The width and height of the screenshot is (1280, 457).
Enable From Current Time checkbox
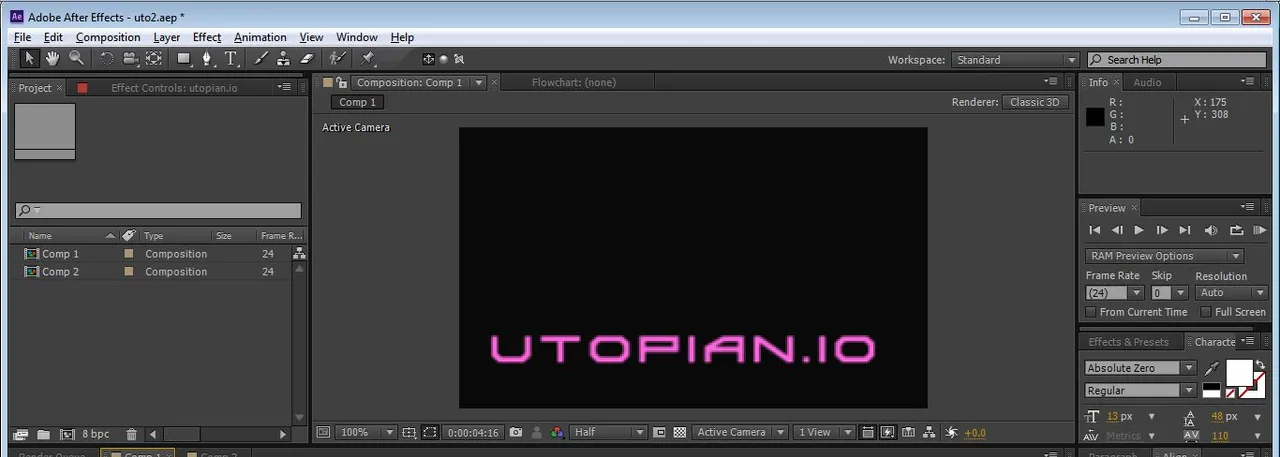pos(1092,312)
